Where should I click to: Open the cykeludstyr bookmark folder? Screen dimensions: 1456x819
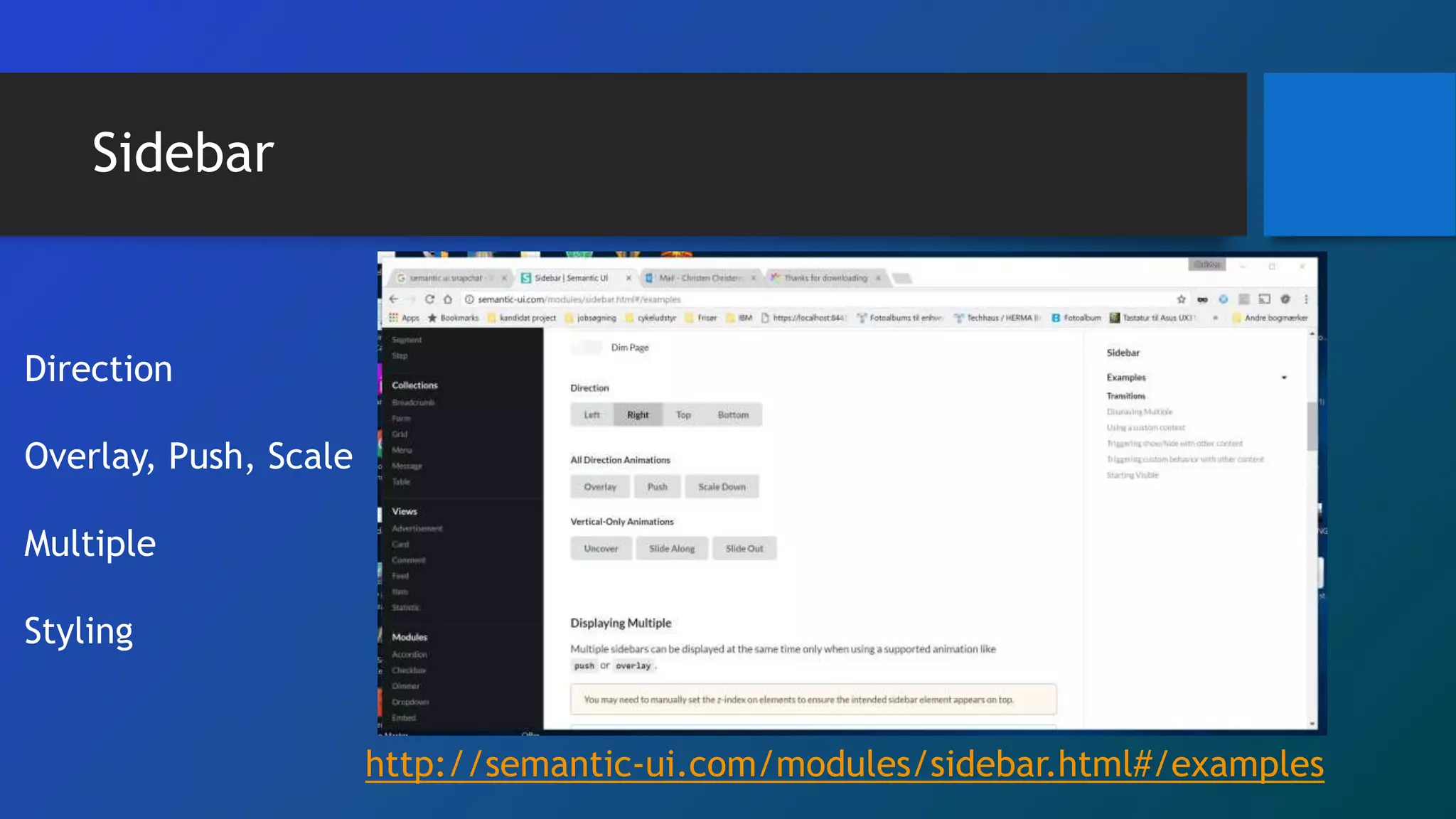coord(651,318)
